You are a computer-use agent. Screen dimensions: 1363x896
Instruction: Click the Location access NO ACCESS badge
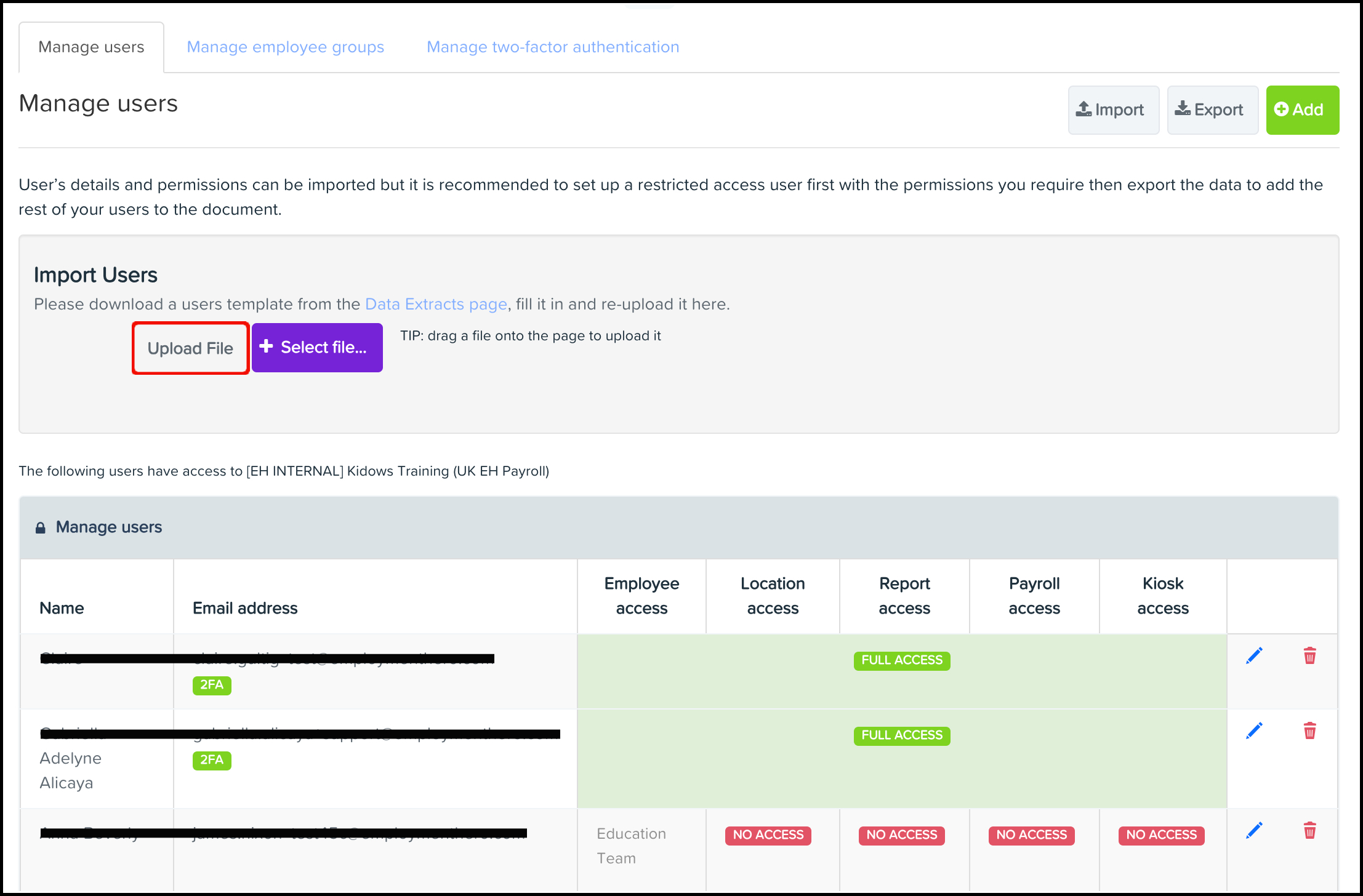[768, 835]
